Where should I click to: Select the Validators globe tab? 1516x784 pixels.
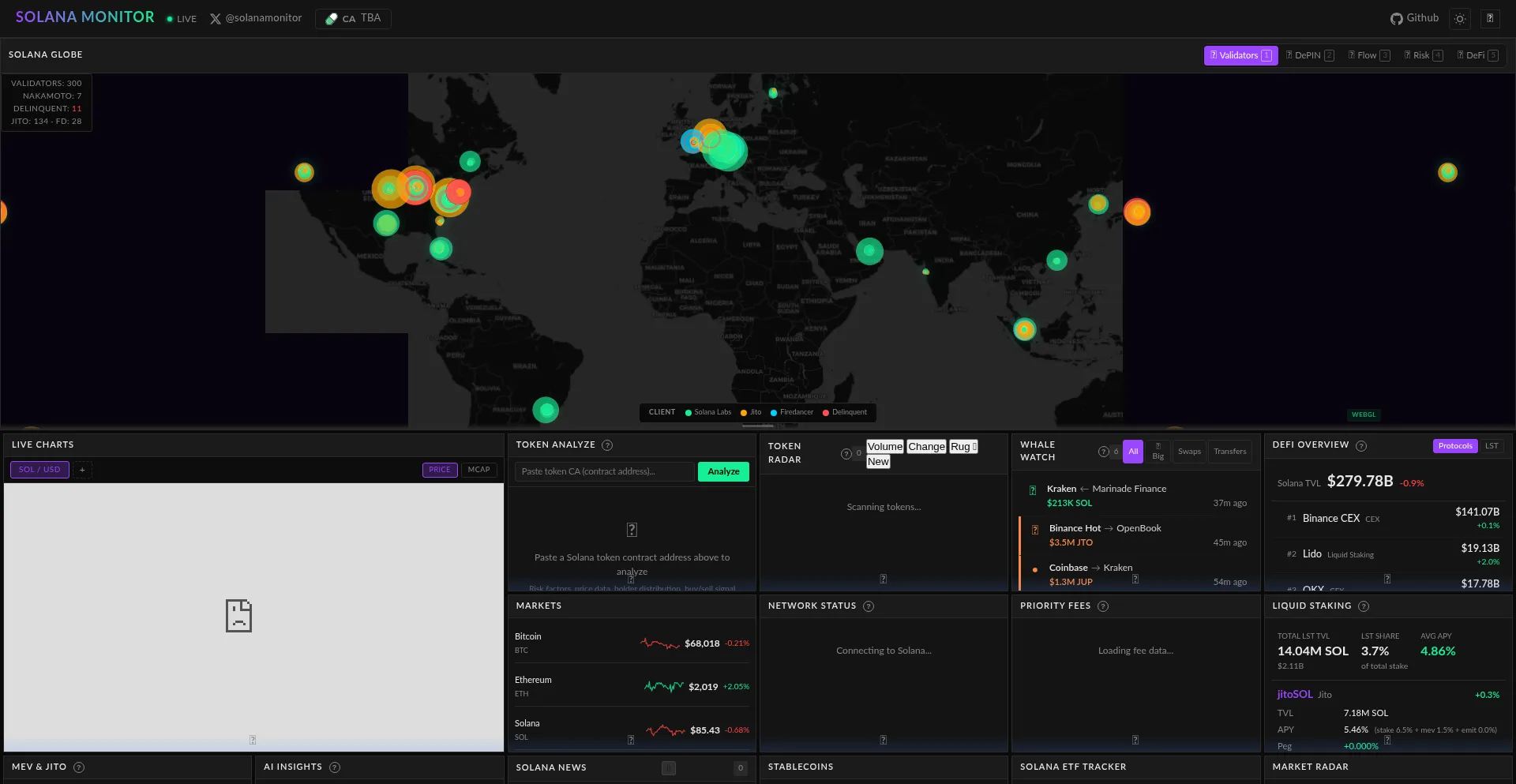point(1240,55)
